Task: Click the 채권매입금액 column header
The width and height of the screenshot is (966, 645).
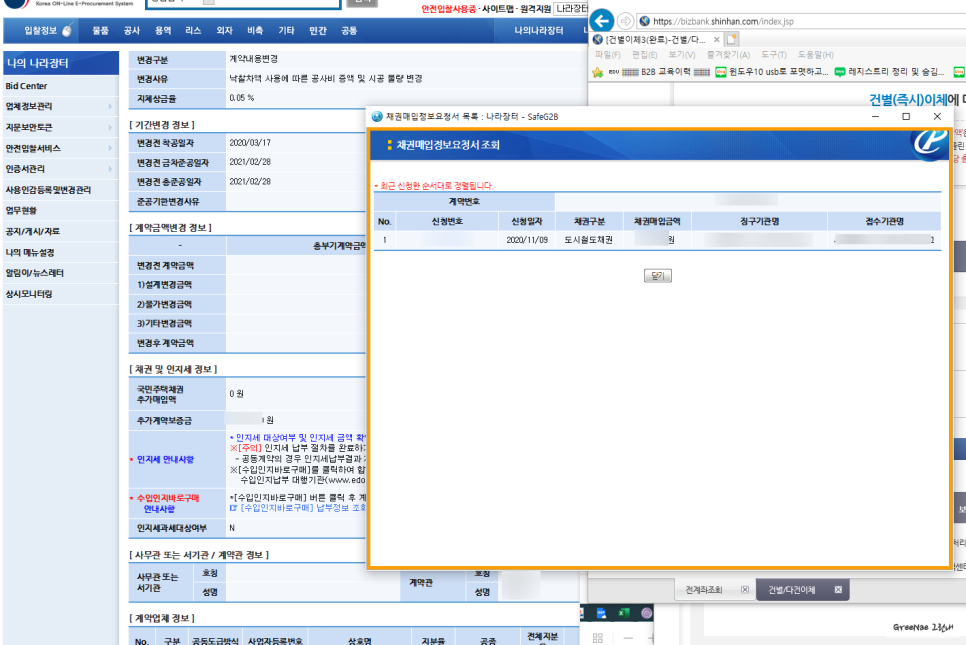Action: [x=657, y=221]
